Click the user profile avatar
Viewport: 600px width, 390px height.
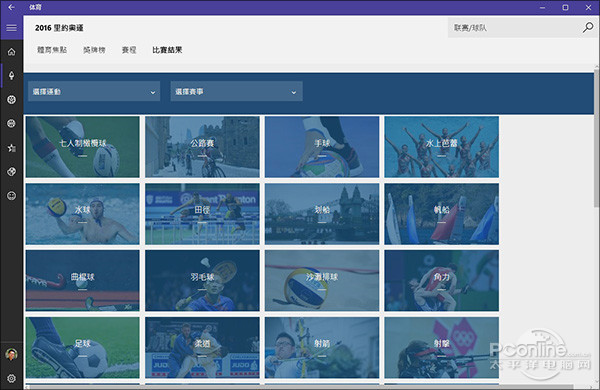[11, 354]
